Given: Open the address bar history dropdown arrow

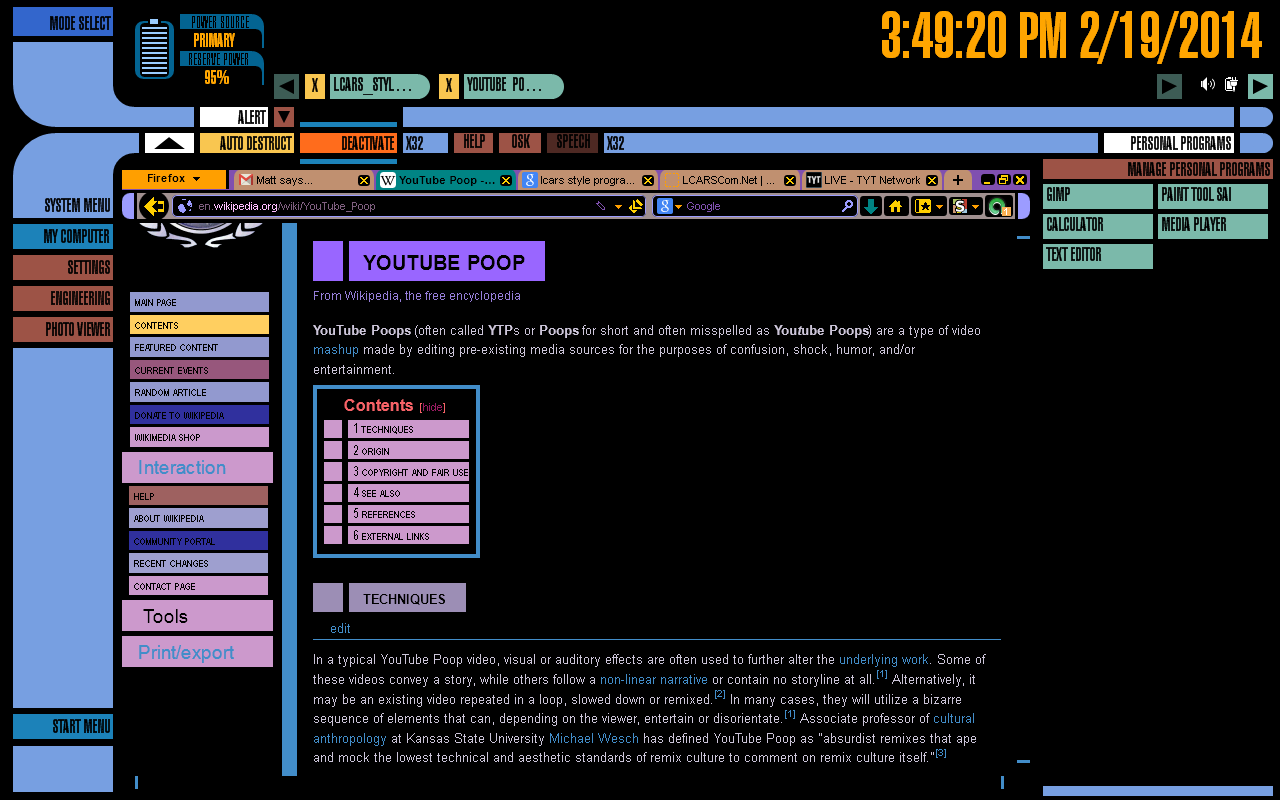Looking at the screenshot, I should pos(618,207).
